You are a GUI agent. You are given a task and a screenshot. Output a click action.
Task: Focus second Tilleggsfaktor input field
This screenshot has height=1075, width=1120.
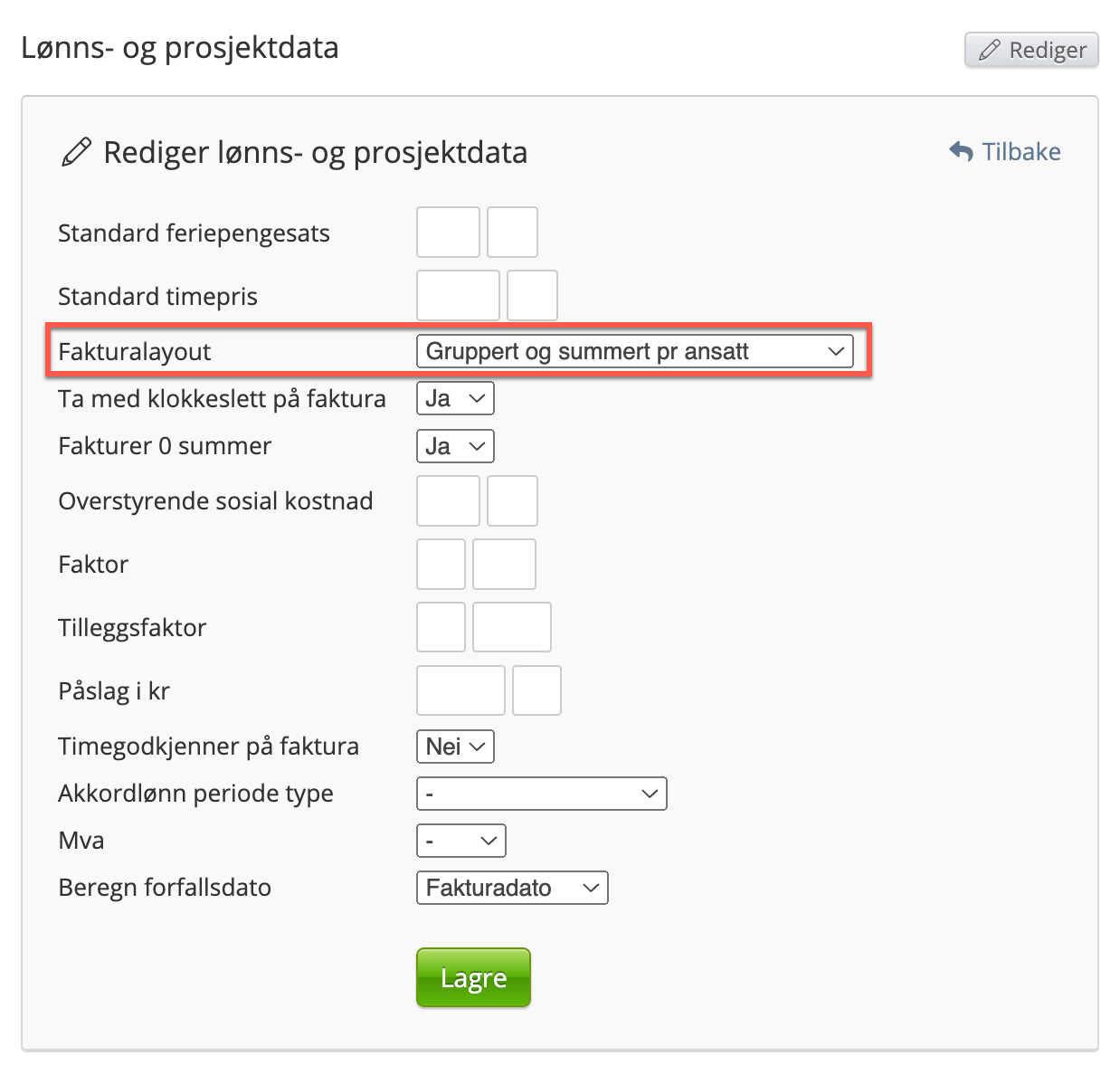(x=511, y=627)
